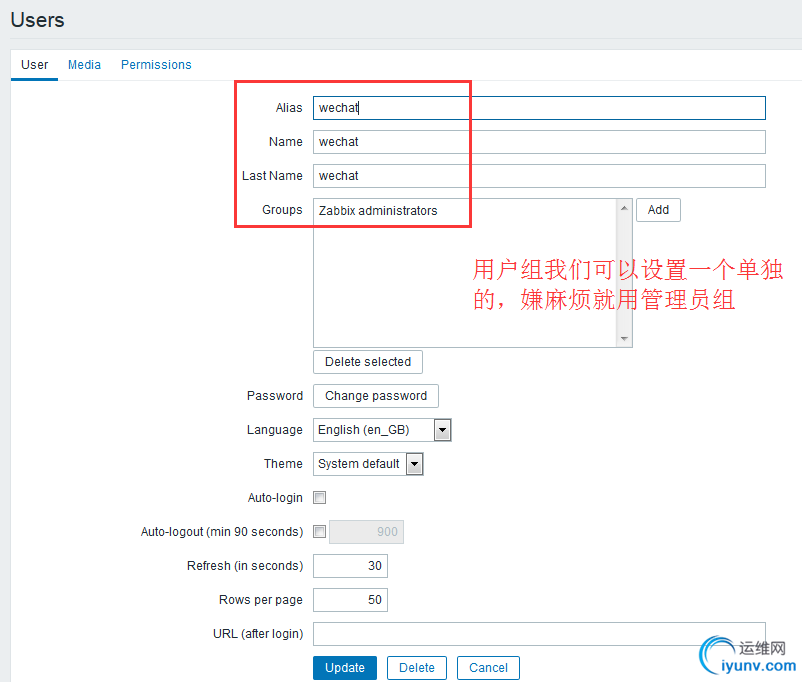
Task: Click the Add group button
Action: point(658,210)
